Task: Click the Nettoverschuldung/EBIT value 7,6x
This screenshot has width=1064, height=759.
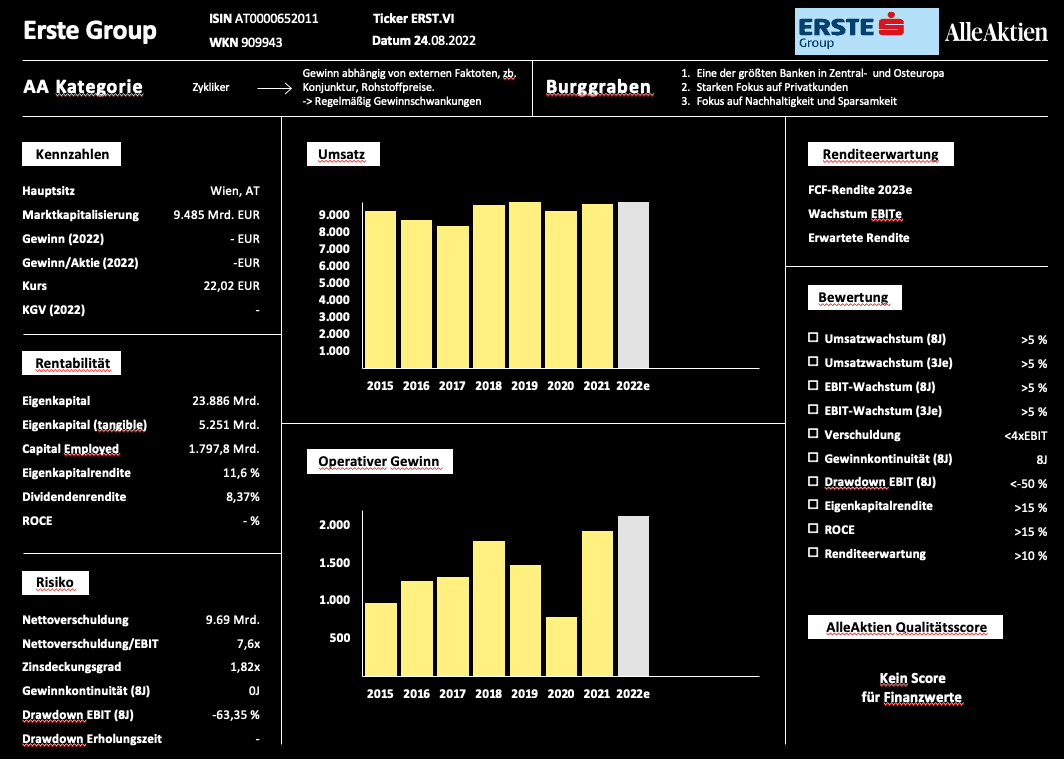Action: (248, 644)
